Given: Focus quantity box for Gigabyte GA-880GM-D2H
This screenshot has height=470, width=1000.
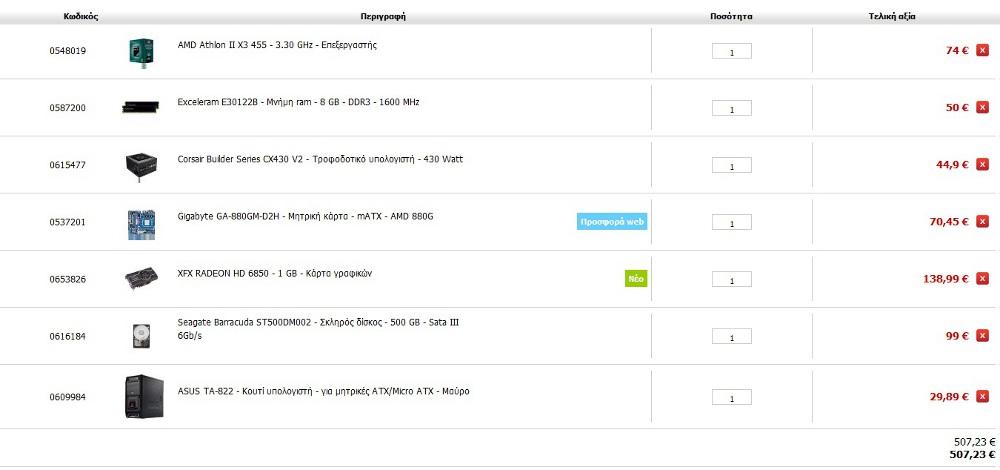Looking at the screenshot, I should 732,223.
